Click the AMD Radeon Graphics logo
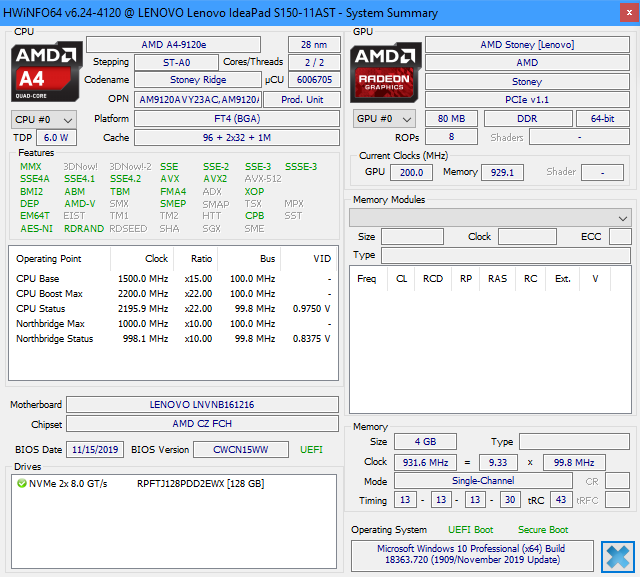This screenshot has height=577, width=640. [387, 71]
